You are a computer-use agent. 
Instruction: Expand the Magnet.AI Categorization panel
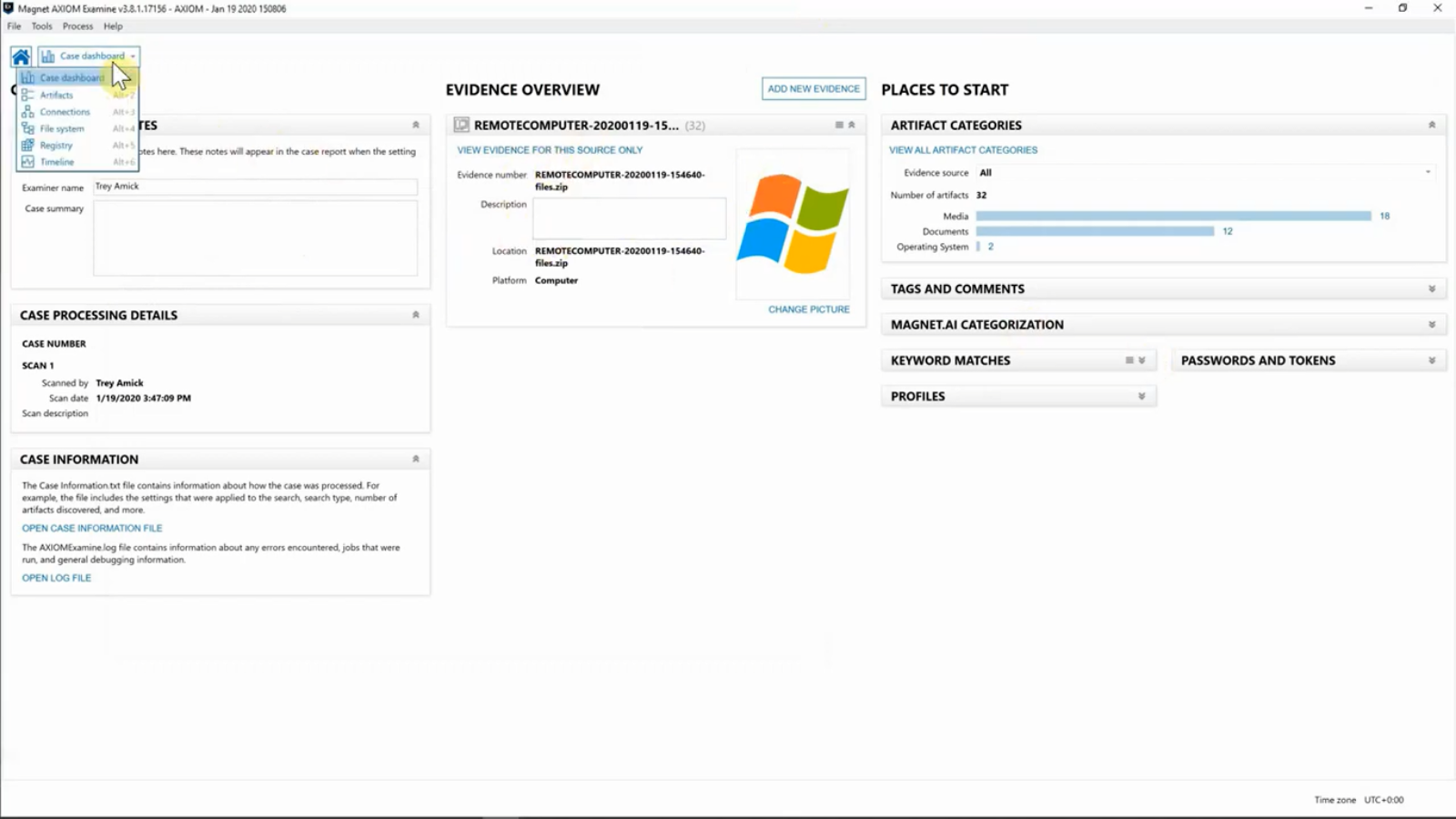(1431, 325)
